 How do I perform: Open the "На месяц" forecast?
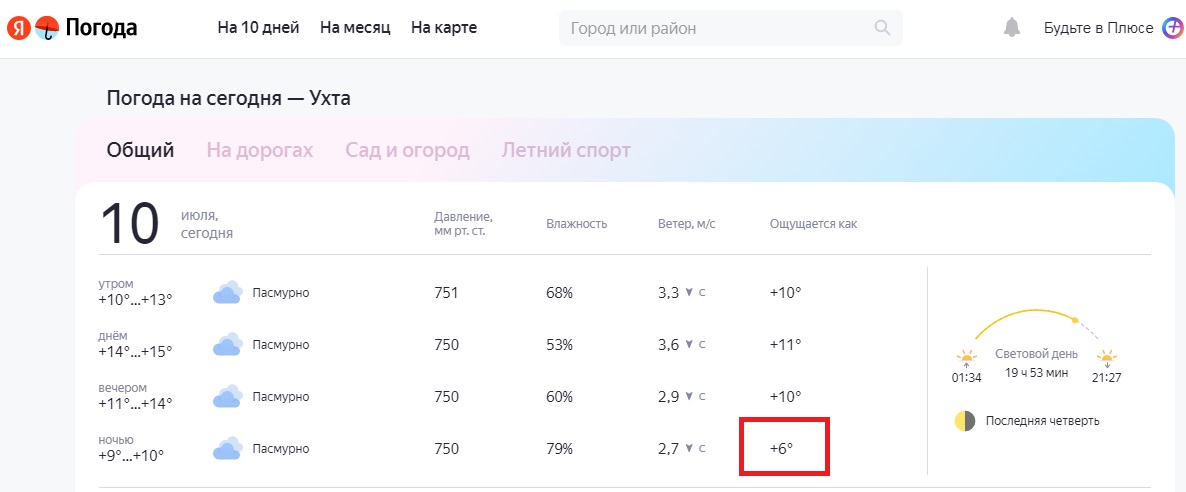(355, 28)
